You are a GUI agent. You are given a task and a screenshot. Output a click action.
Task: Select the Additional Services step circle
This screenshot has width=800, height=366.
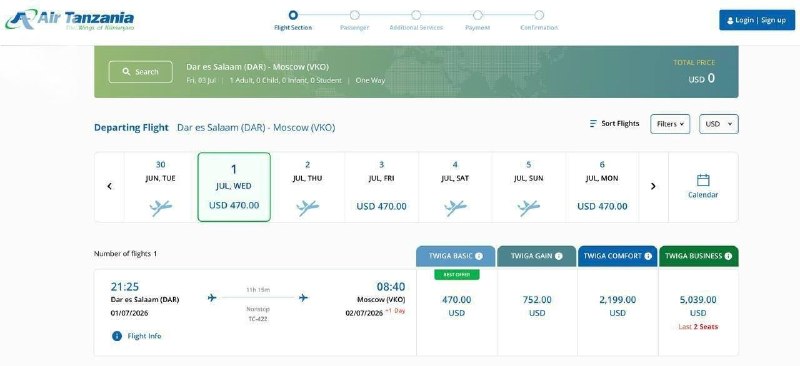[x=416, y=15]
